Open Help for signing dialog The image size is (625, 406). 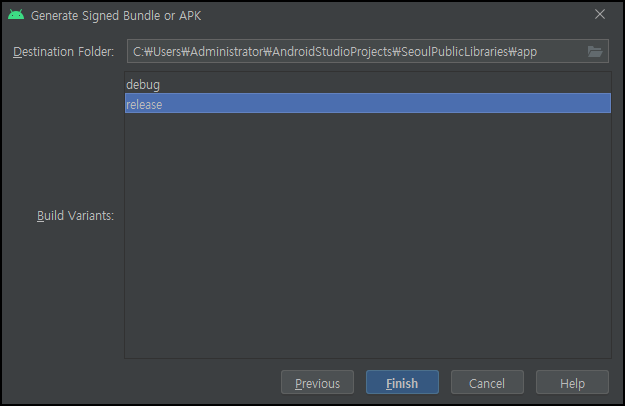[x=572, y=382]
